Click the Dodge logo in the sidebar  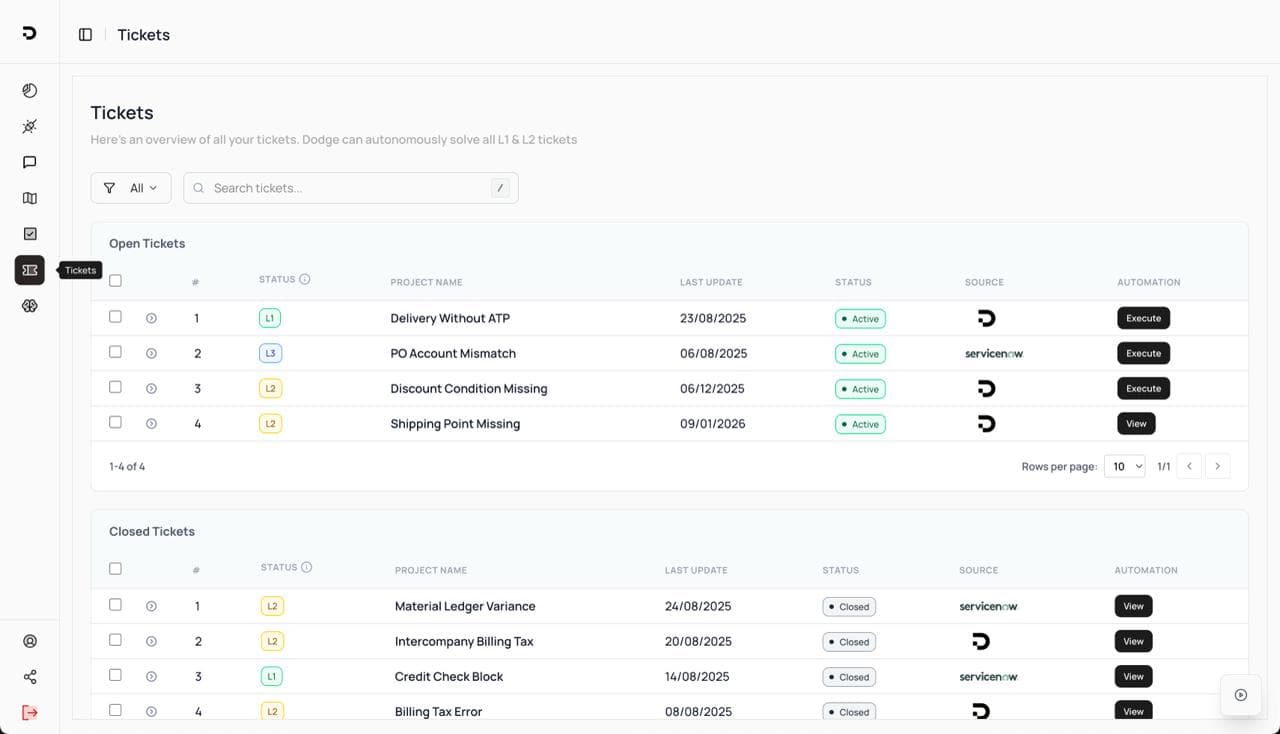tap(29, 33)
